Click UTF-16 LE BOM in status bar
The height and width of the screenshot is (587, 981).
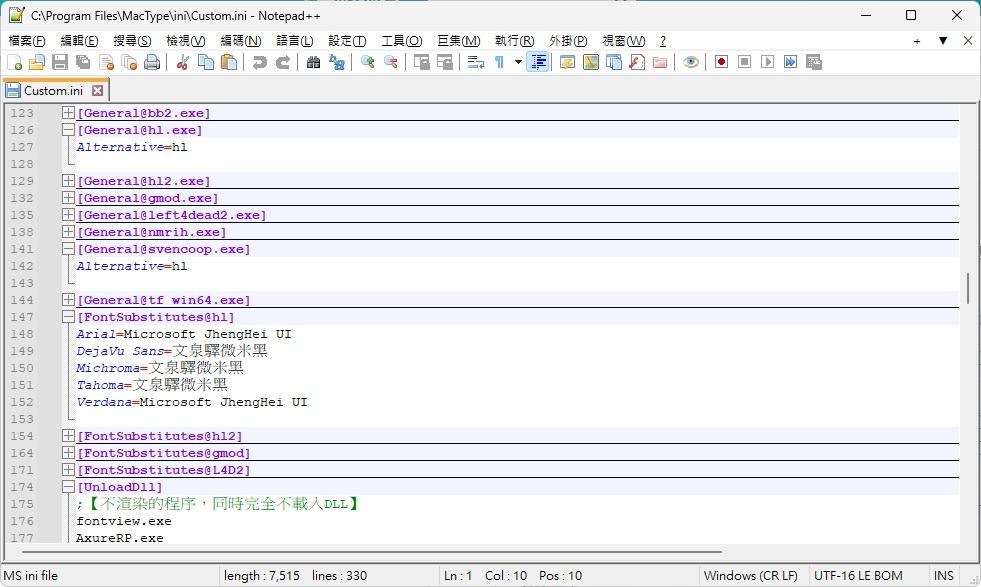coord(858,575)
